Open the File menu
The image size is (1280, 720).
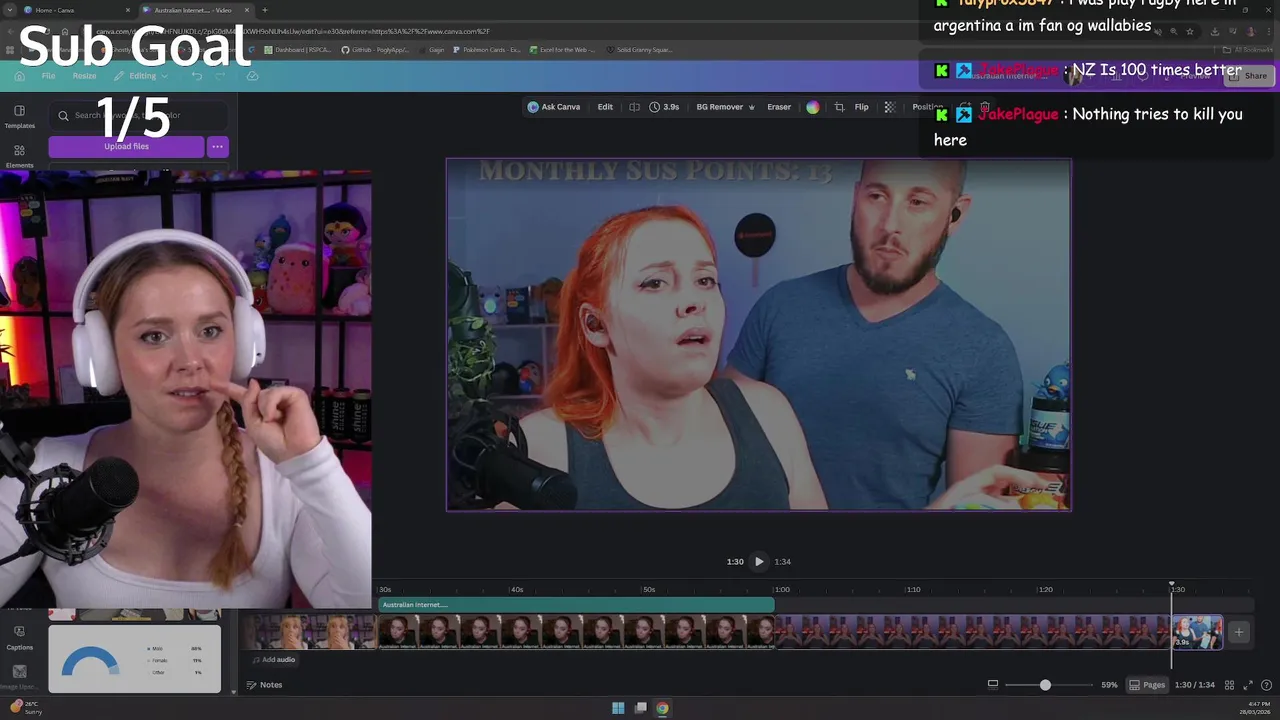click(x=48, y=76)
